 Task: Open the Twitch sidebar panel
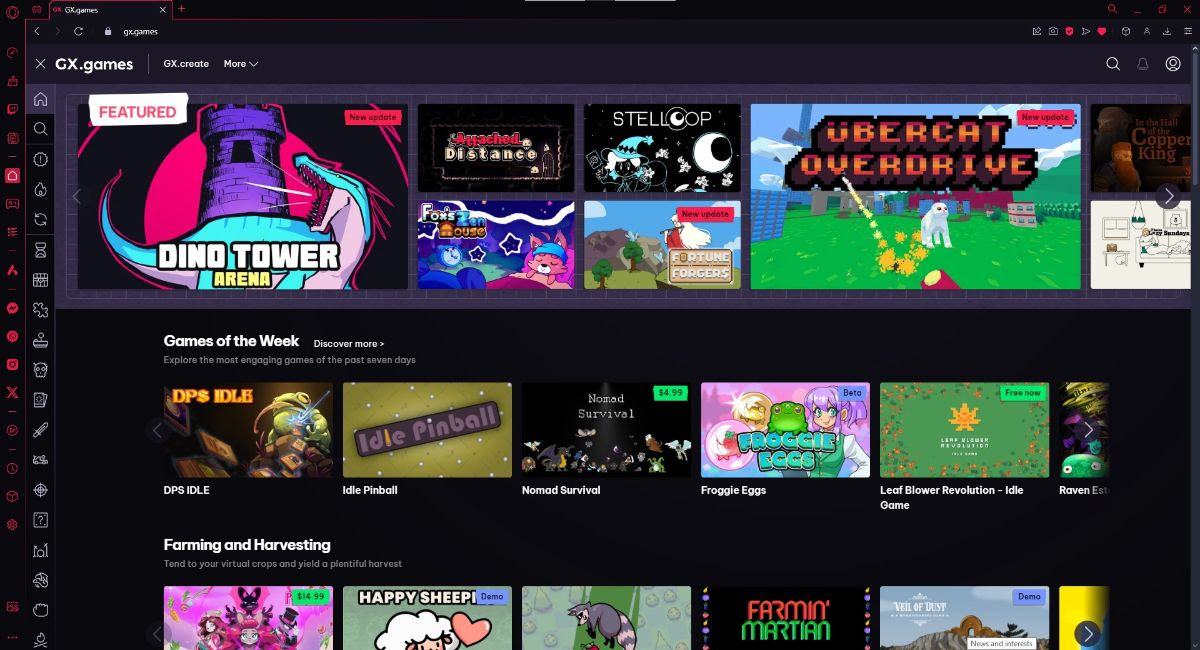(x=12, y=110)
